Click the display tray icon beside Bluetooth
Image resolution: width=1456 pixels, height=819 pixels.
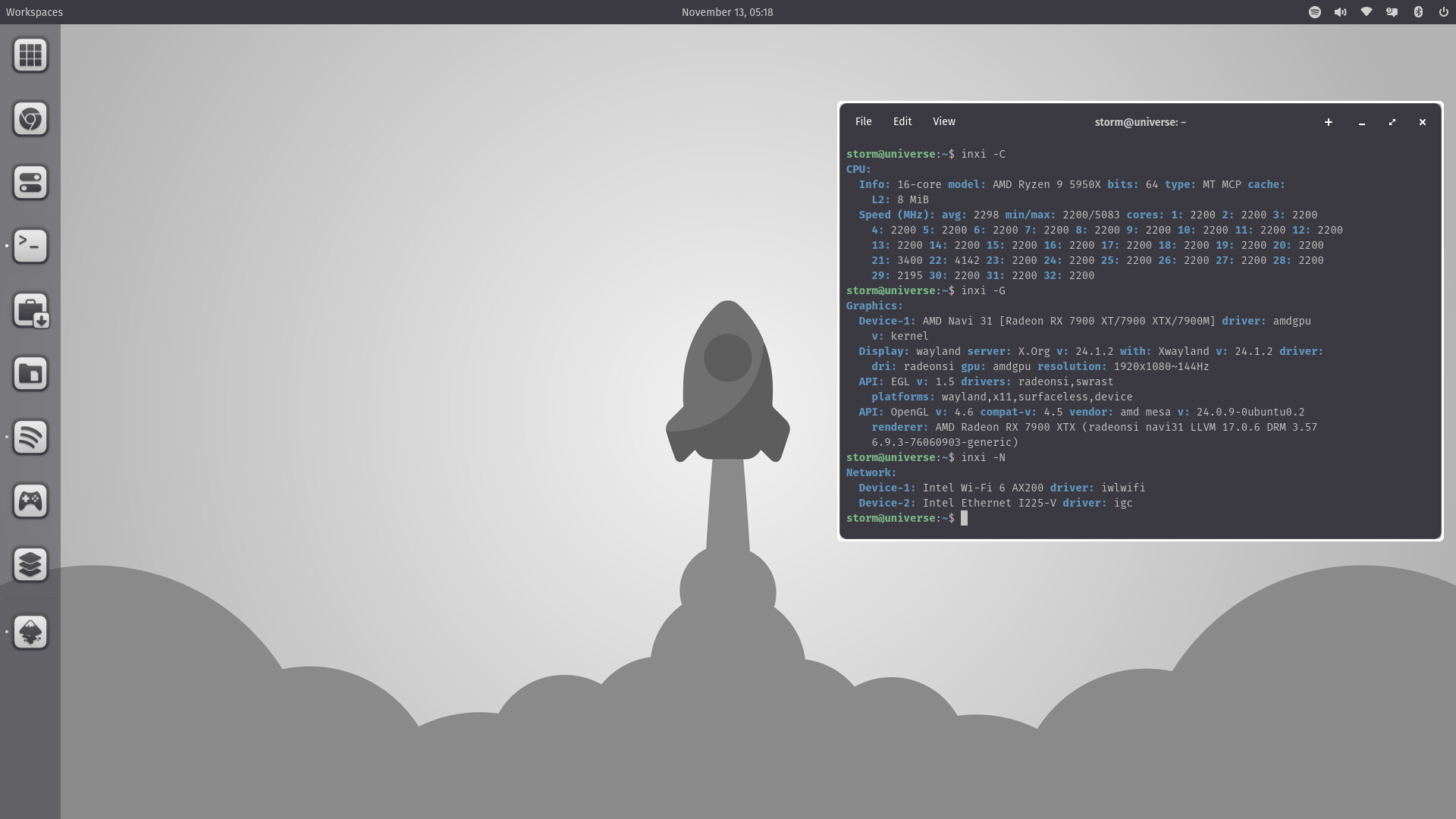[1392, 12]
